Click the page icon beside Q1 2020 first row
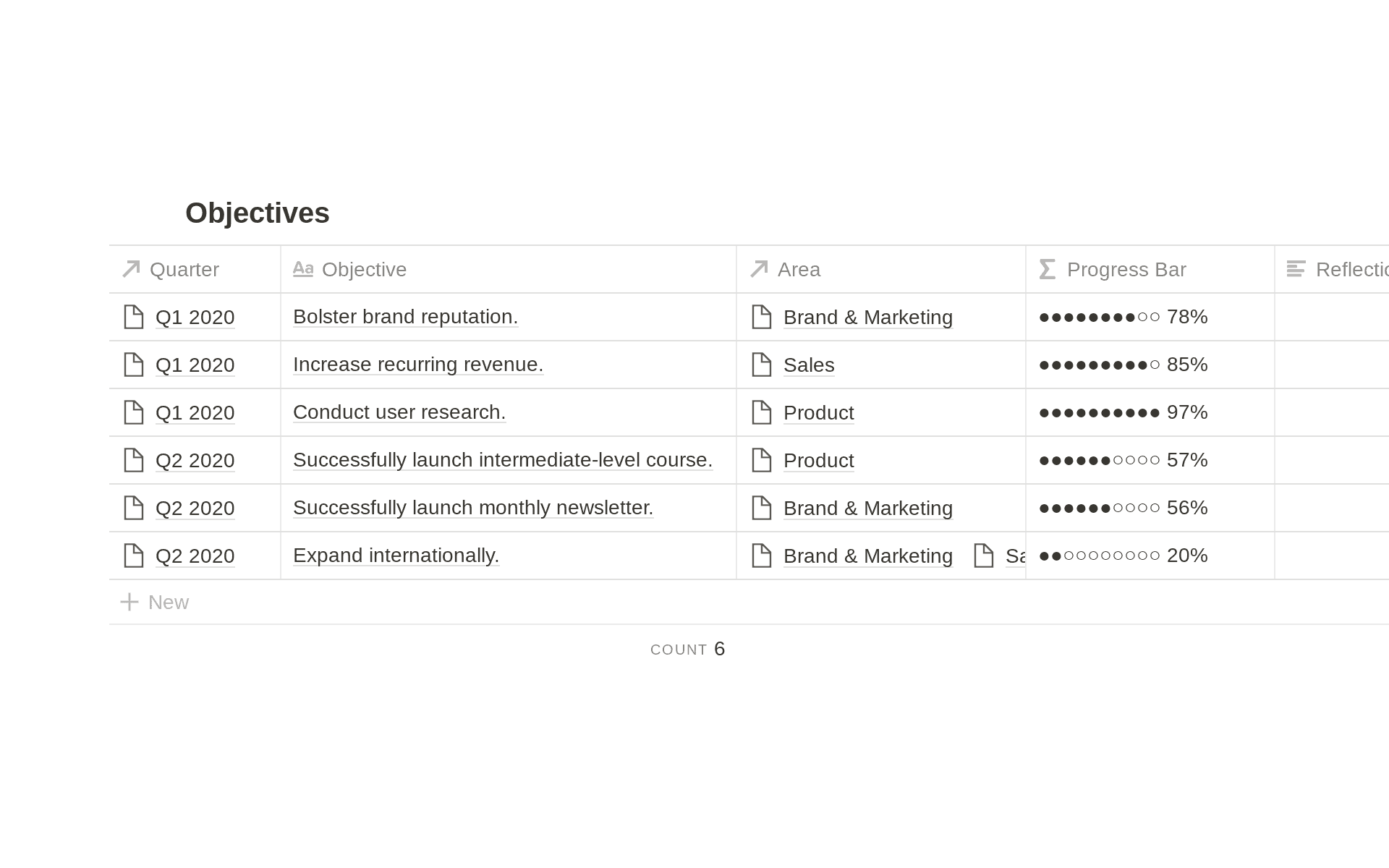Viewport: 1389px width, 868px height. tap(135, 317)
